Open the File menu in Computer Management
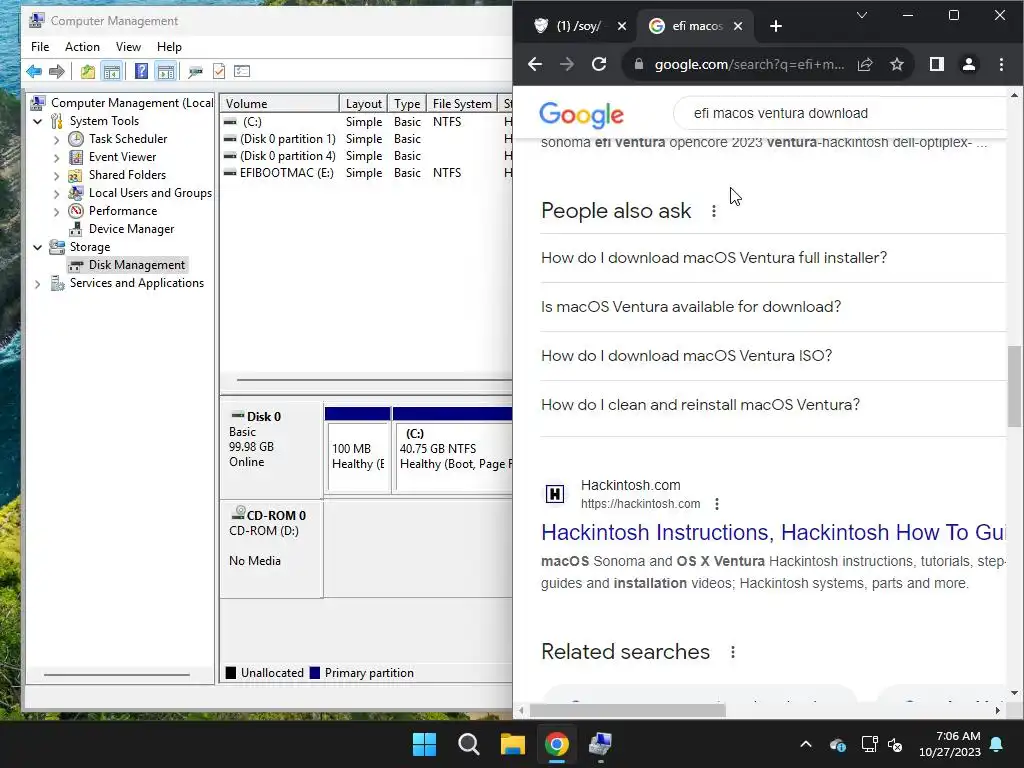The image size is (1024, 768). pos(40,47)
